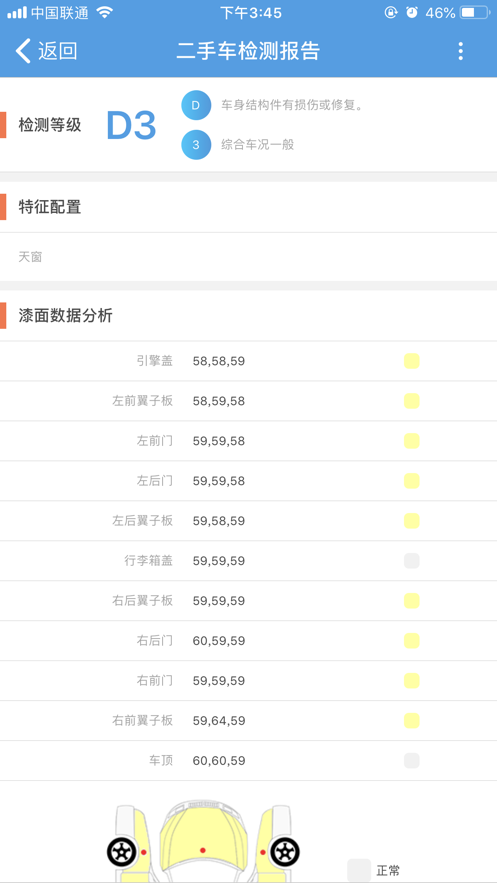Image resolution: width=497 pixels, height=883 pixels.
Task: Tap the yellow swatch for 右前翼子板
Action: coord(411,721)
